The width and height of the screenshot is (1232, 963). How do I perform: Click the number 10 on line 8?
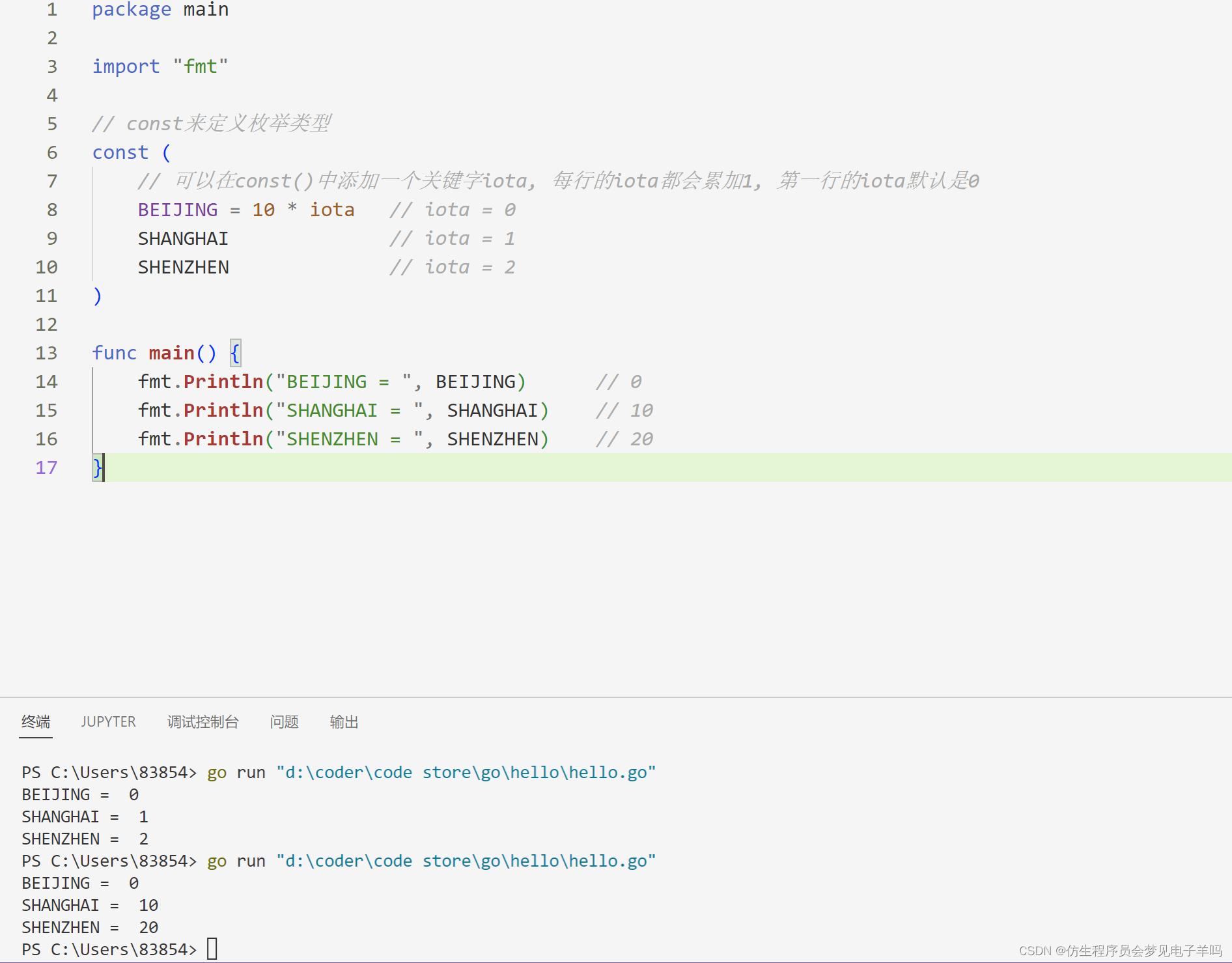click(x=264, y=210)
